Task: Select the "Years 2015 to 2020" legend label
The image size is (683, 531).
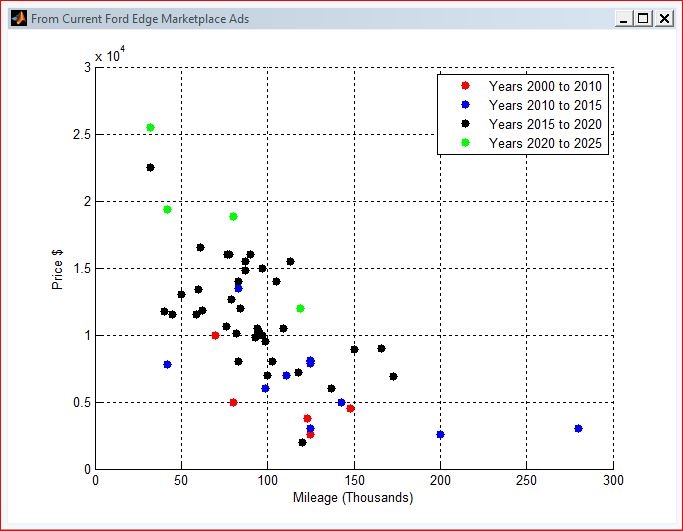Action: (544, 124)
